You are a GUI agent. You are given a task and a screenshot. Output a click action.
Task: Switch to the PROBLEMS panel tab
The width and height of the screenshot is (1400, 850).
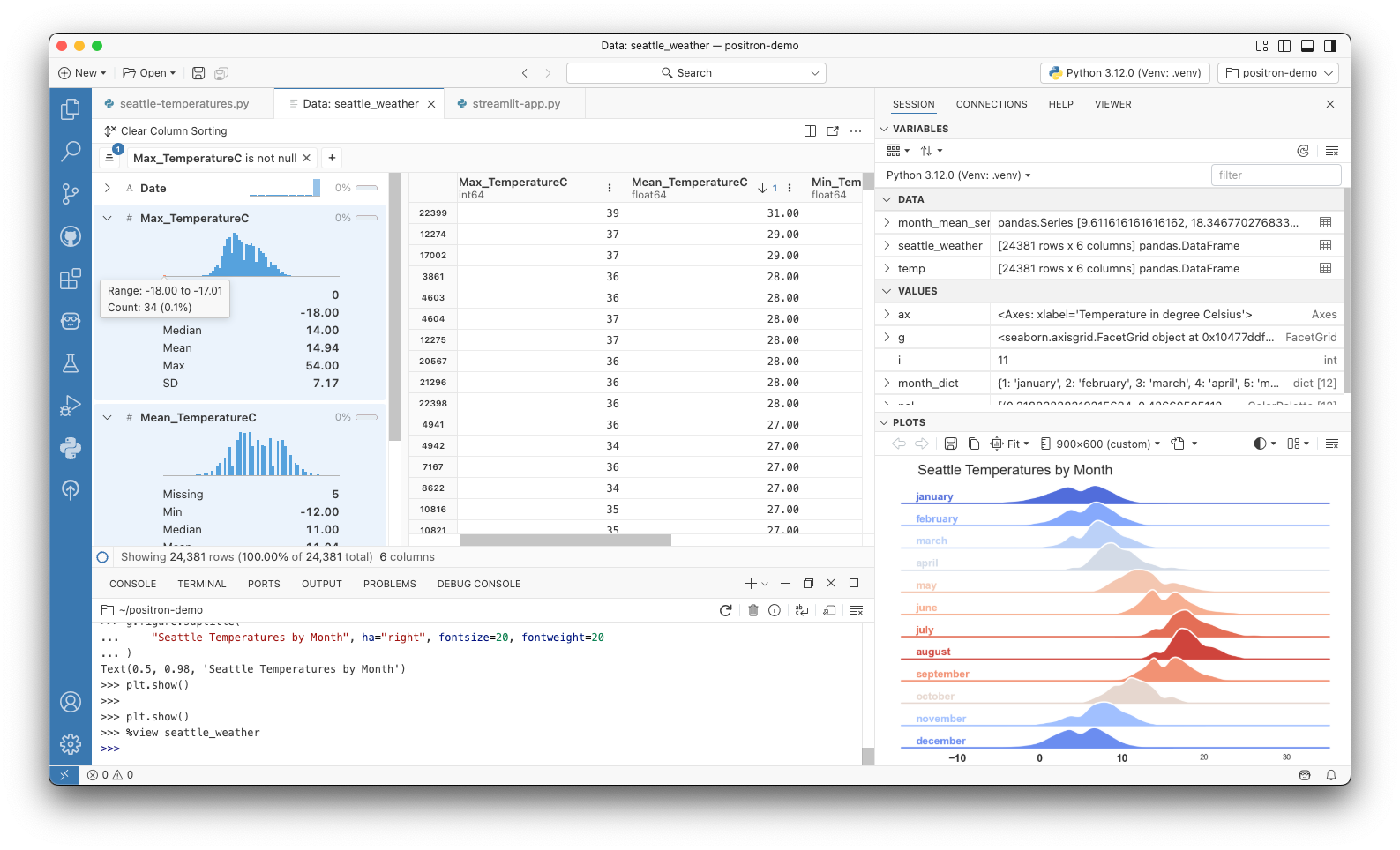(389, 584)
